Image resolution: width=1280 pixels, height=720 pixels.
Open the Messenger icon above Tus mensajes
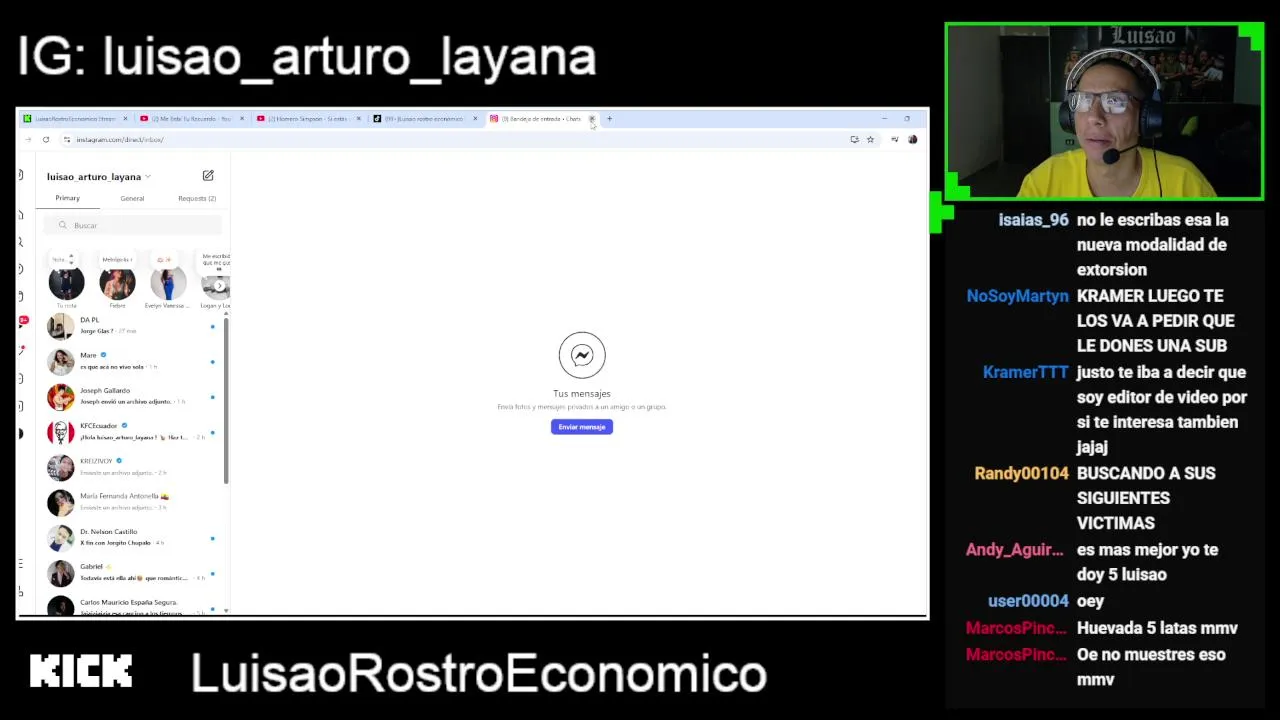(582, 355)
